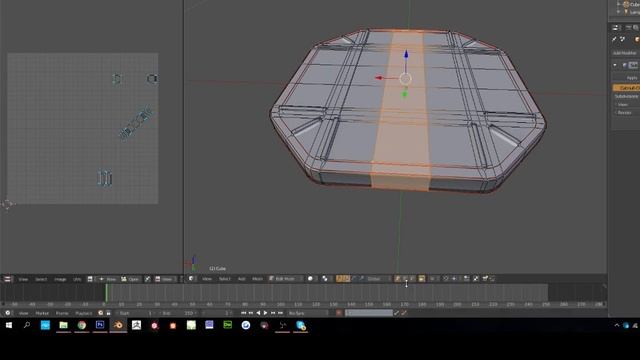Image resolution: width=640 pixels, height=360 pixels.
Task: Open the 3D viewport View menu
Action: click(207, 279)
